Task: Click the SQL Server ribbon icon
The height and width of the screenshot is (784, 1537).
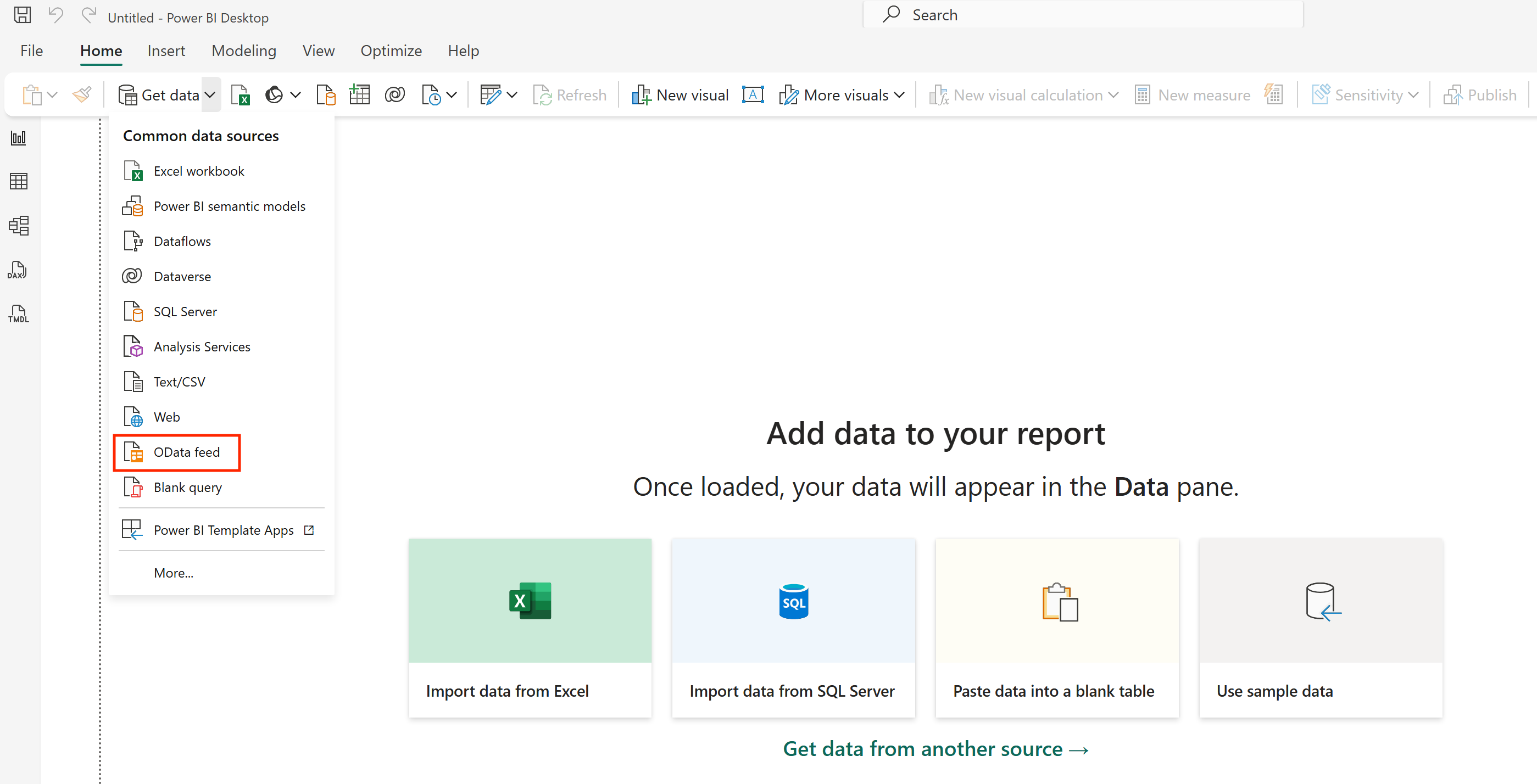Action: tap(326, 95)
